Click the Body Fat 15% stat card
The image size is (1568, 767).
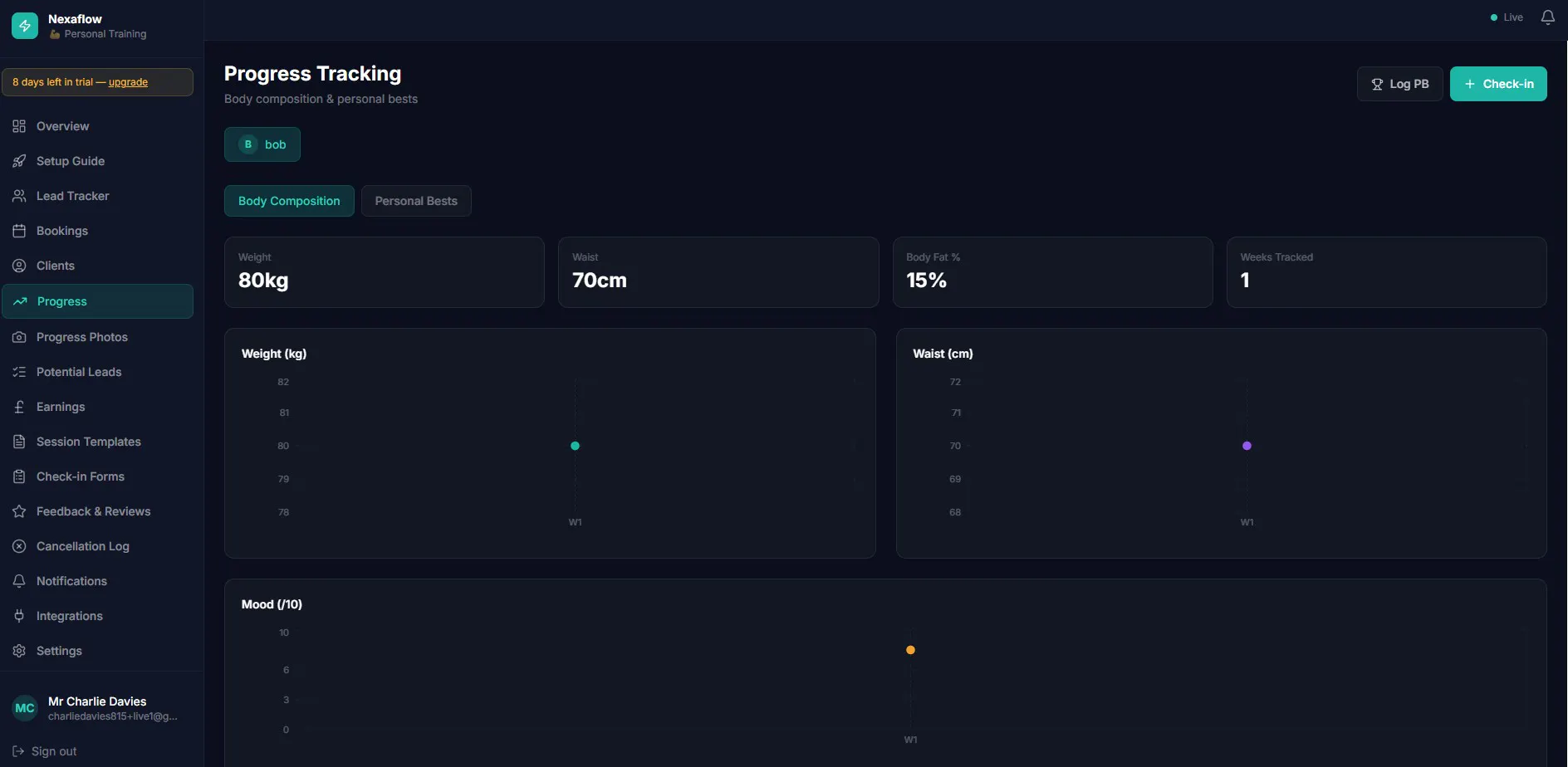1053,272
